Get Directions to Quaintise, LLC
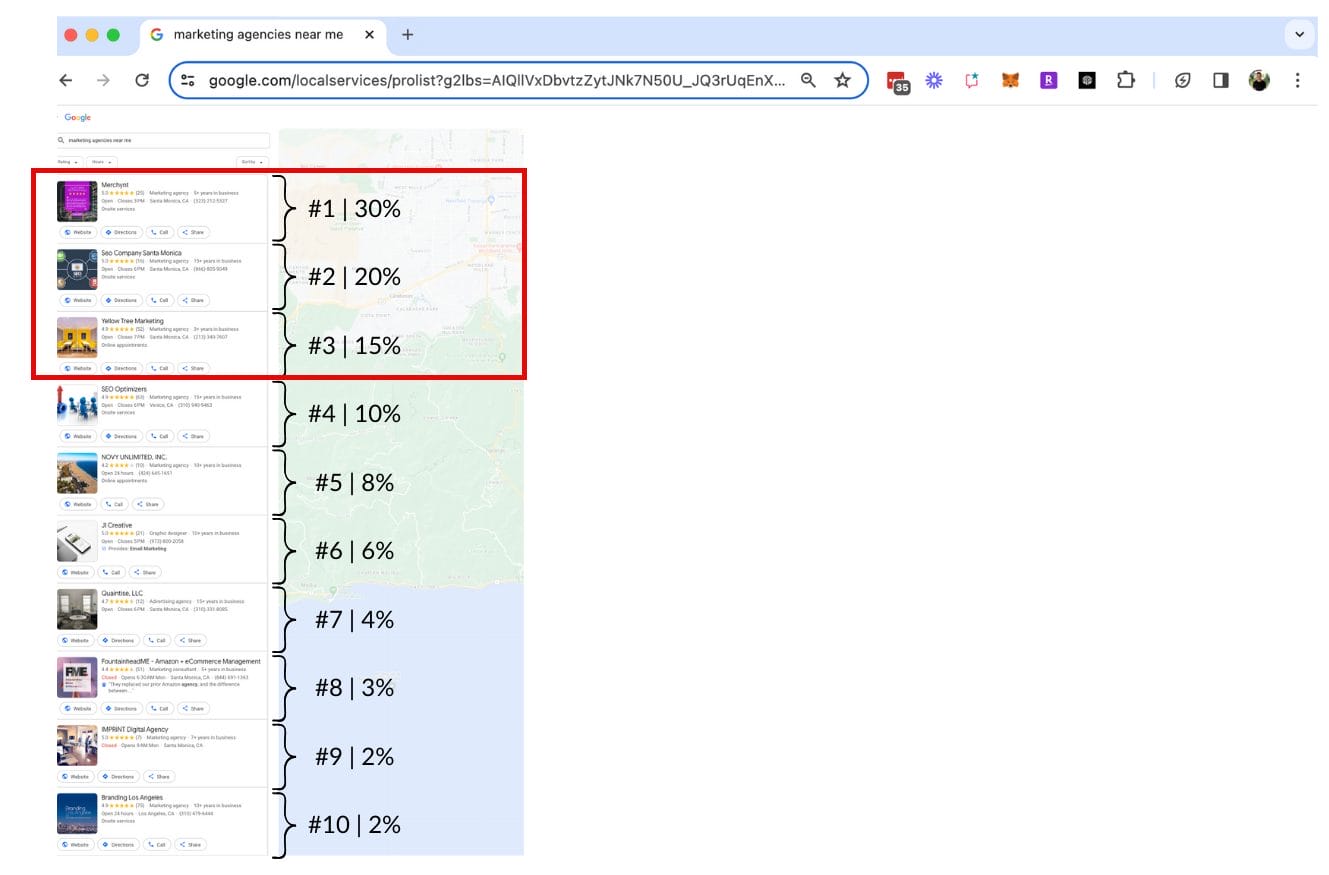The height and width of the screenshot is (875, 1329). pos(119,640)
